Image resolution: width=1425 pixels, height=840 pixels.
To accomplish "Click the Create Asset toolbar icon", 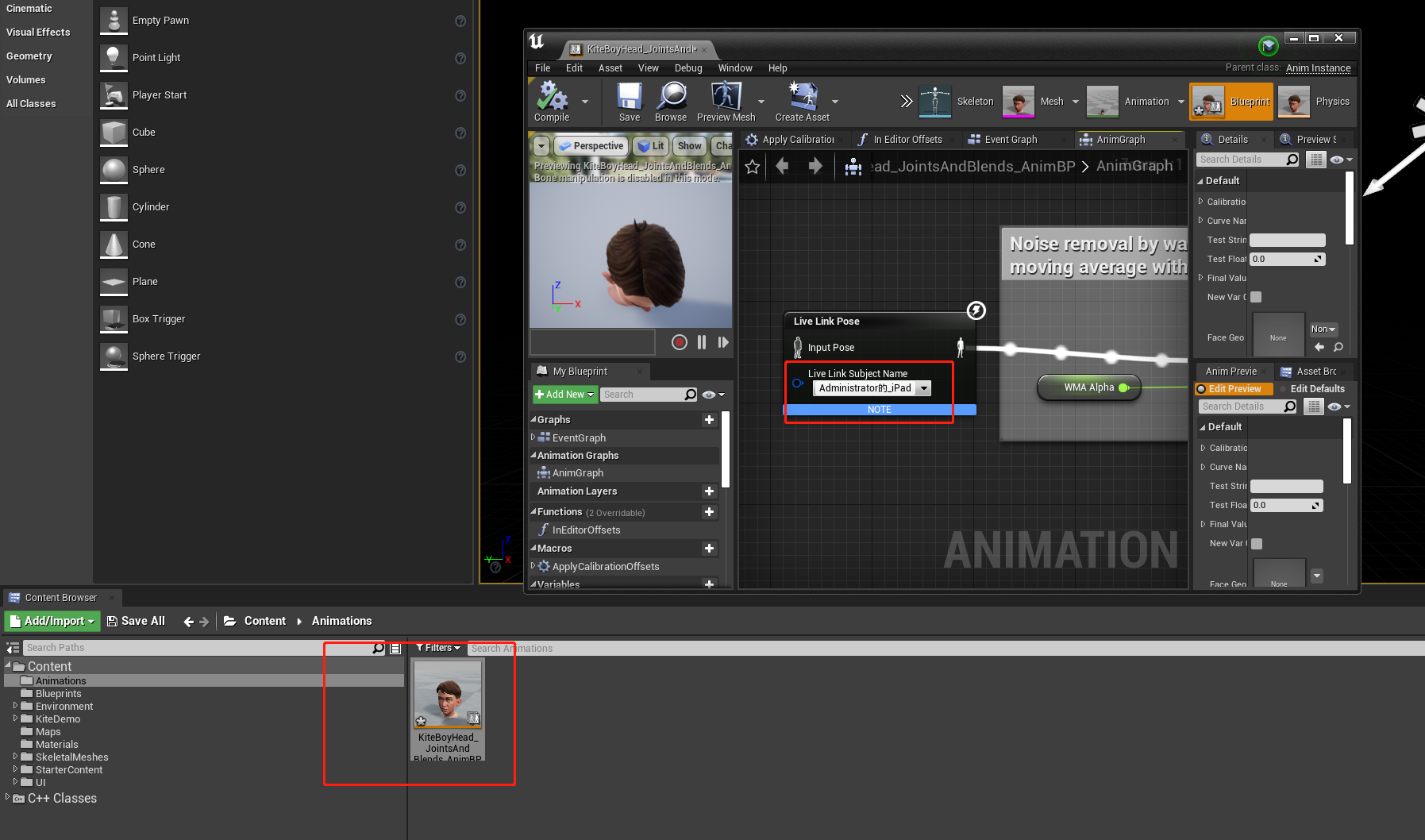I will pyautogui.click(x=803, y=102).
